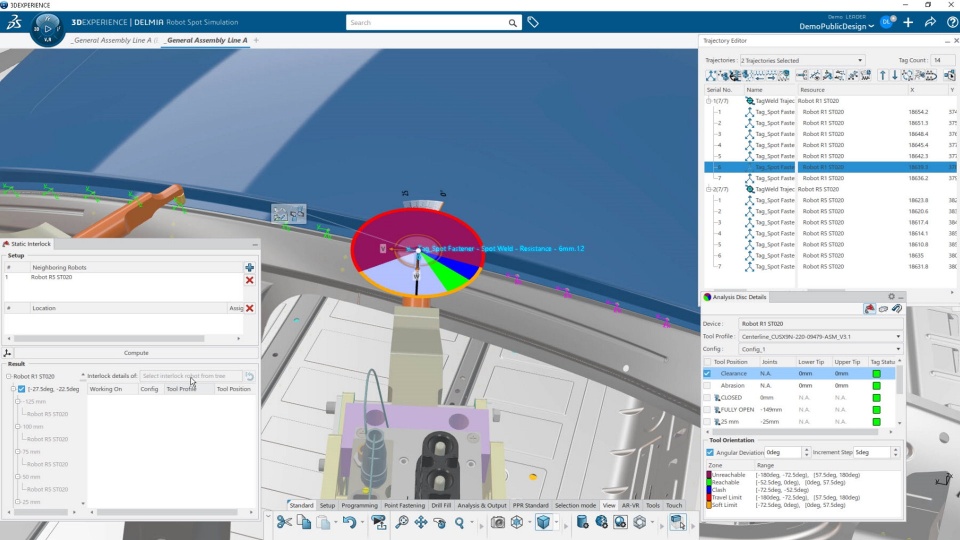The image size is (960, 540).
Task: Switch to the Tools toolbar tab
Action: click(x=653, y=505)
